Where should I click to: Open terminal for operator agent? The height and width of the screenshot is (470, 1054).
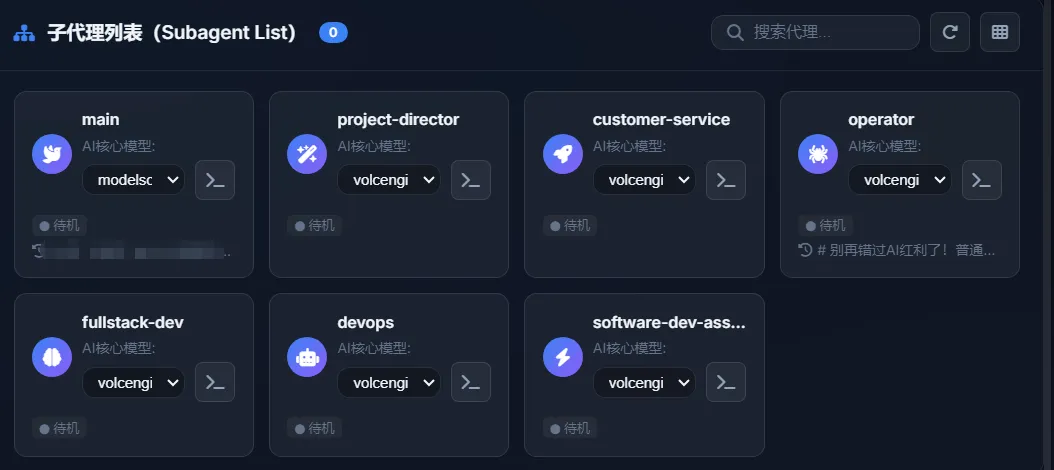(x=982, y=180)
